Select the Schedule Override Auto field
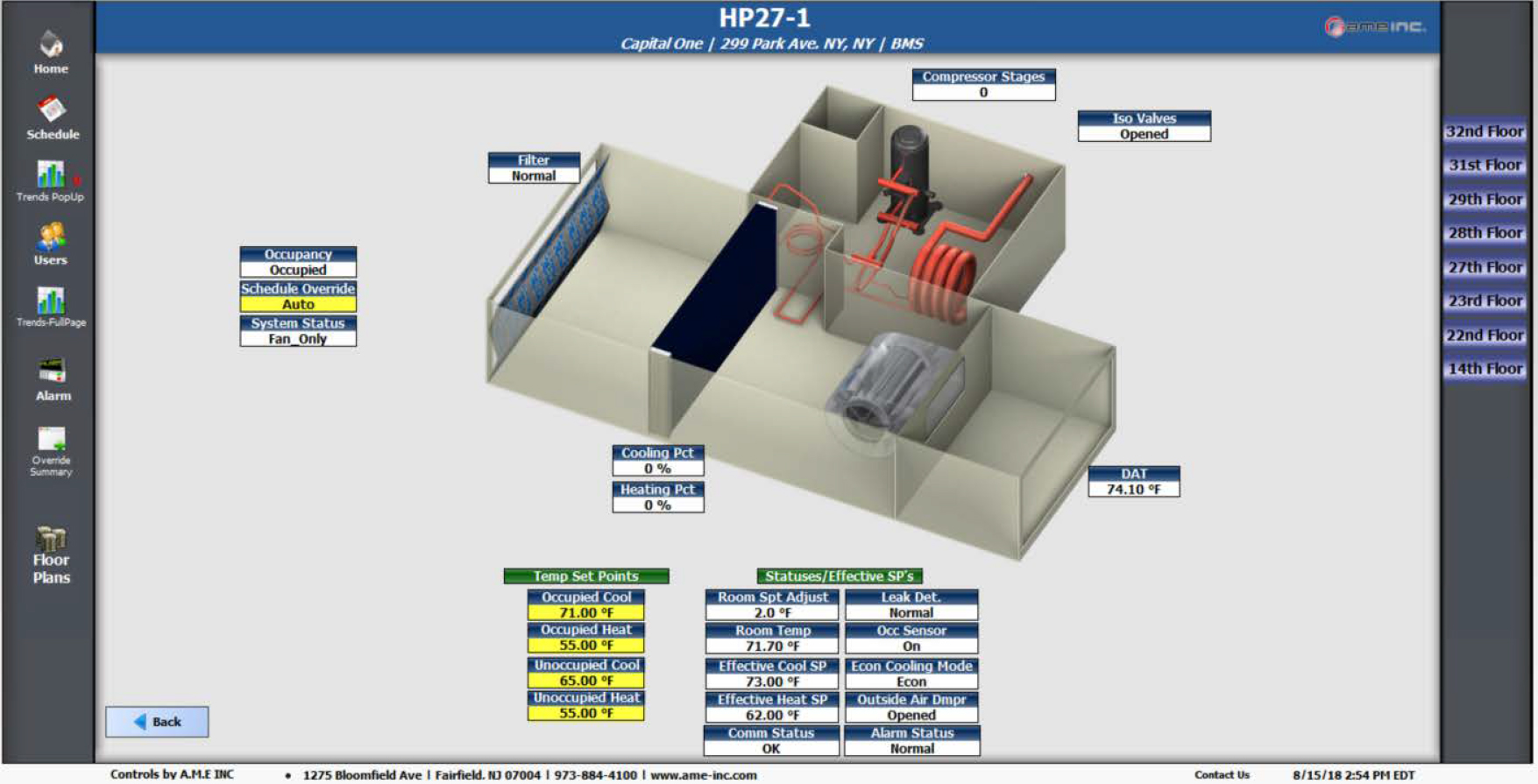Image resolution: width=1538 pixels, height=784 pixels. pos(298,304)
